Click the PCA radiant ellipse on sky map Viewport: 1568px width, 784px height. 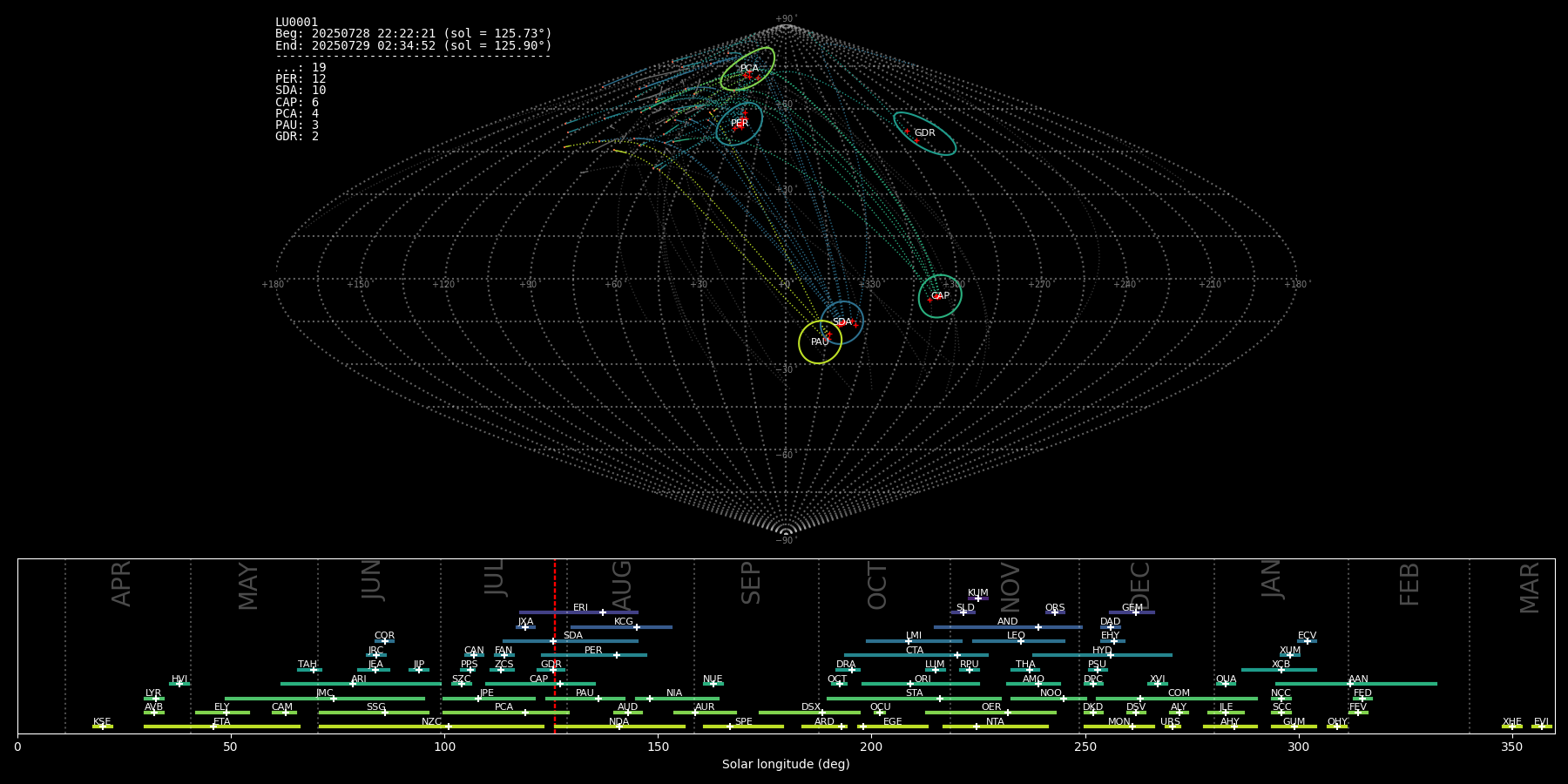747,69
